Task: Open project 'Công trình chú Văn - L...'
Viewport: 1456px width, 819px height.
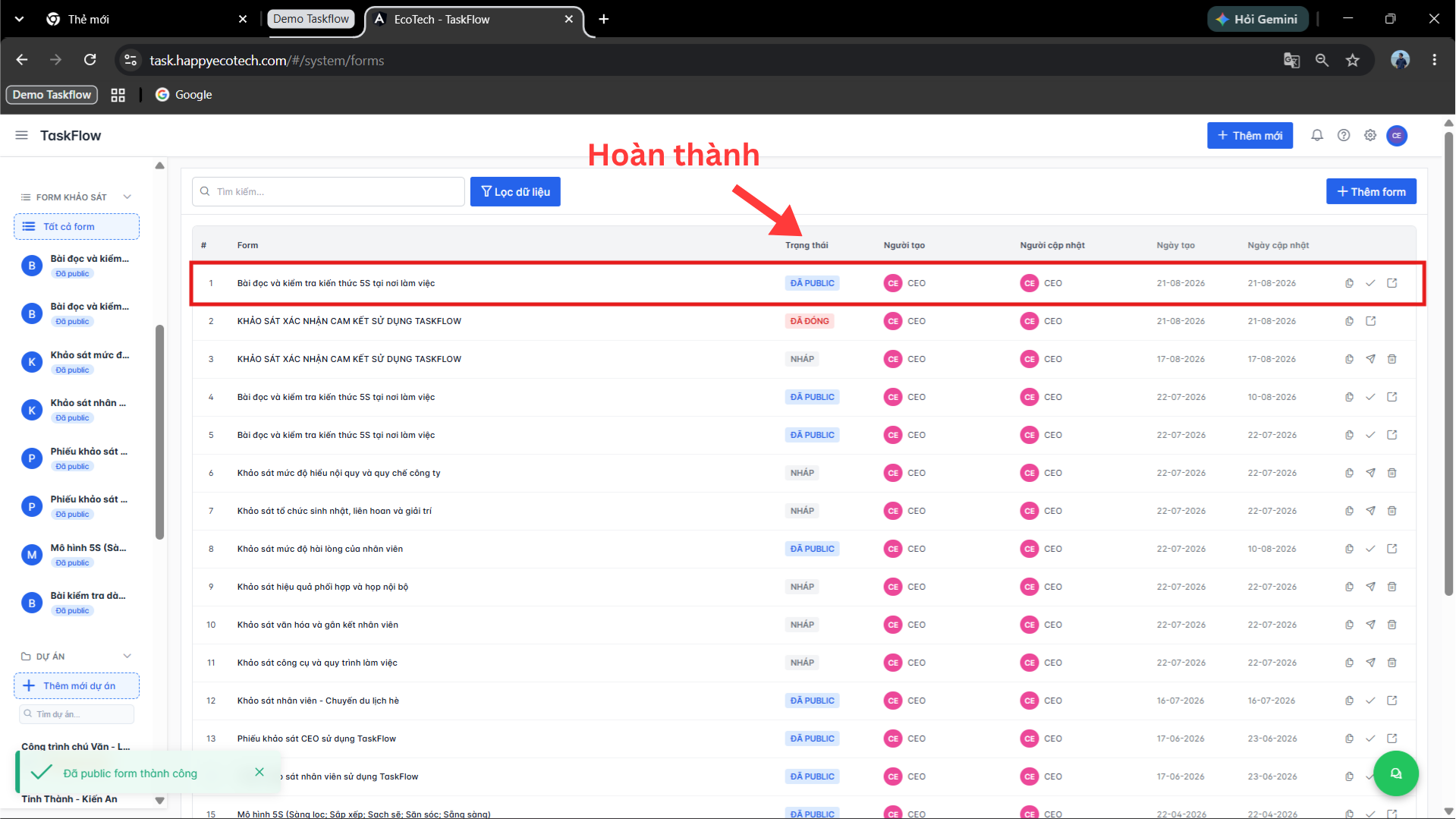Action: (76, 747)
